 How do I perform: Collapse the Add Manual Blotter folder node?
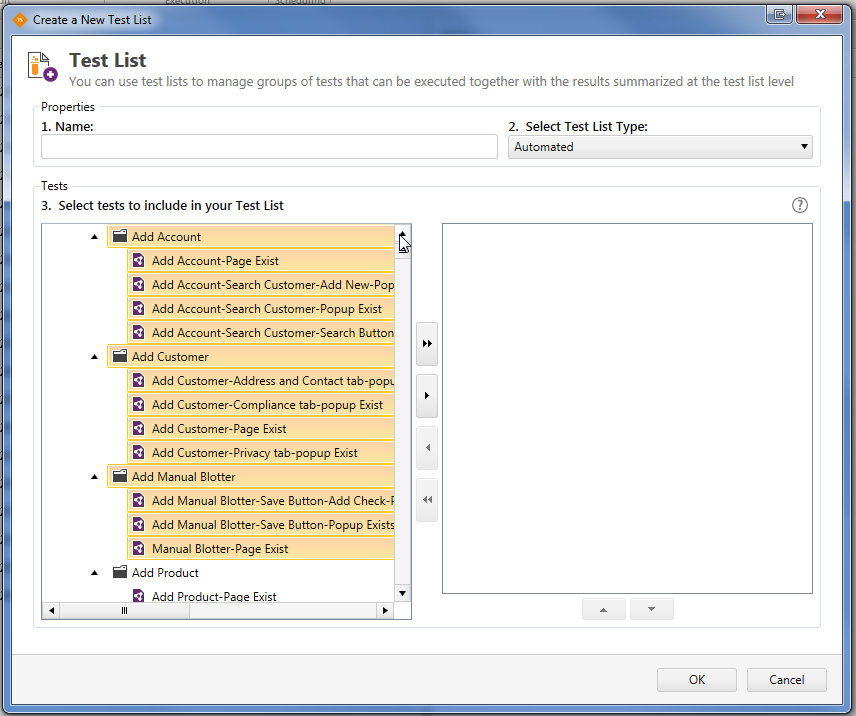click(x=95, y=477)
